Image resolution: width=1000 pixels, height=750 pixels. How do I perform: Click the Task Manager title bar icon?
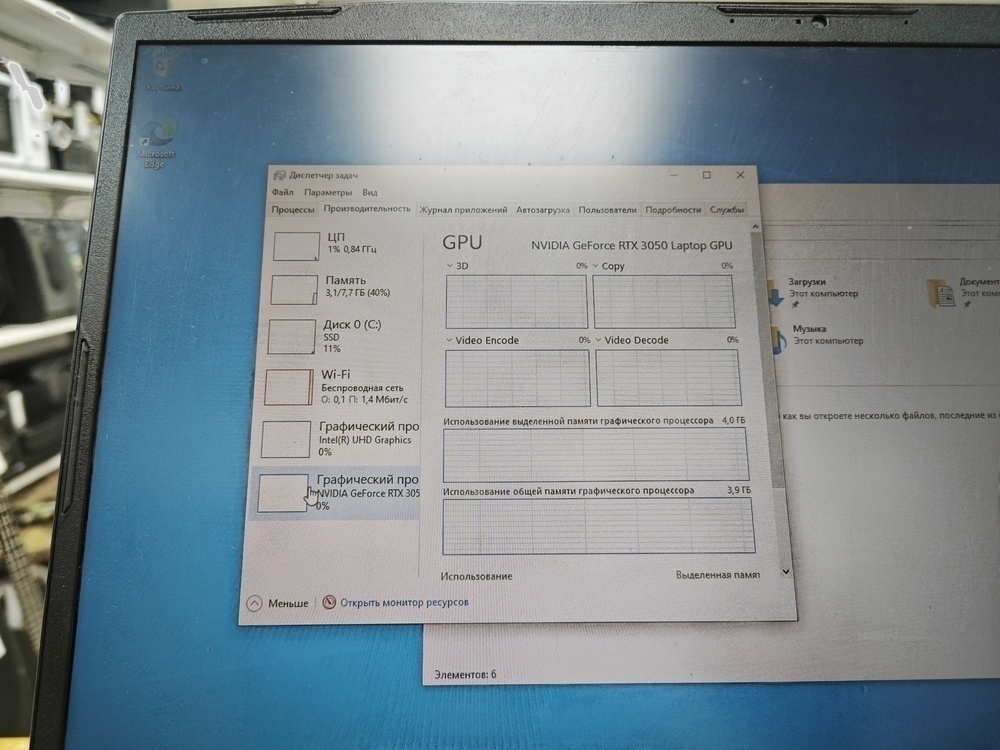point(279,175)
